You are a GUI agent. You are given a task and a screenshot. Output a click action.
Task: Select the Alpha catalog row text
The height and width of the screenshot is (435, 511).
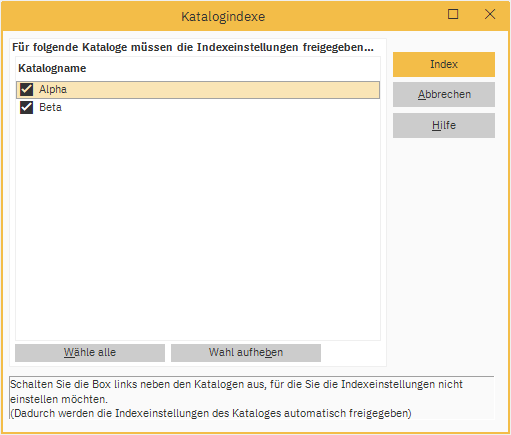pos(53,89)
